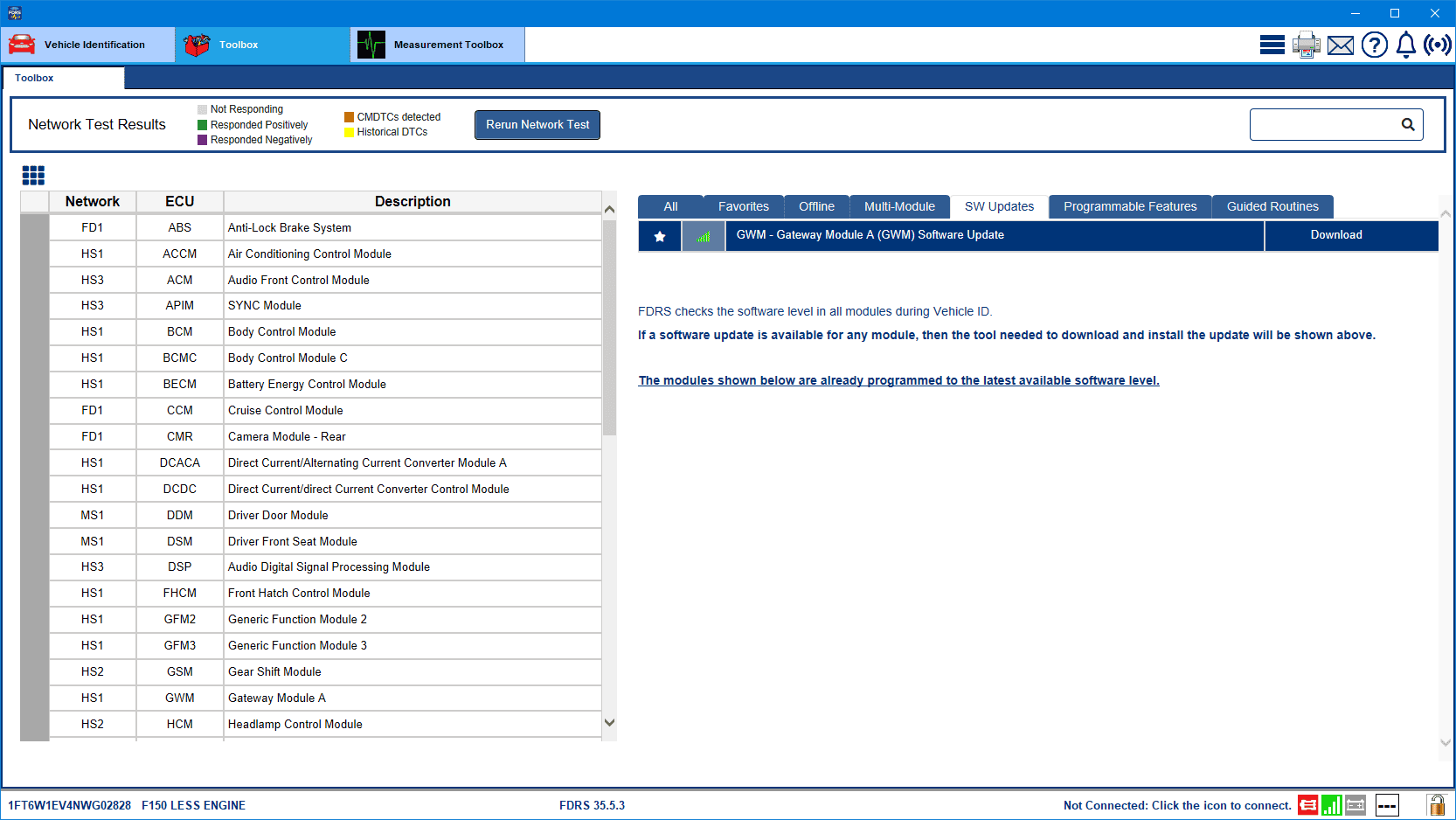The image size is (1456, 820).
Task: Click the red vehicle connection icon
Action: tap(1307, 805)
